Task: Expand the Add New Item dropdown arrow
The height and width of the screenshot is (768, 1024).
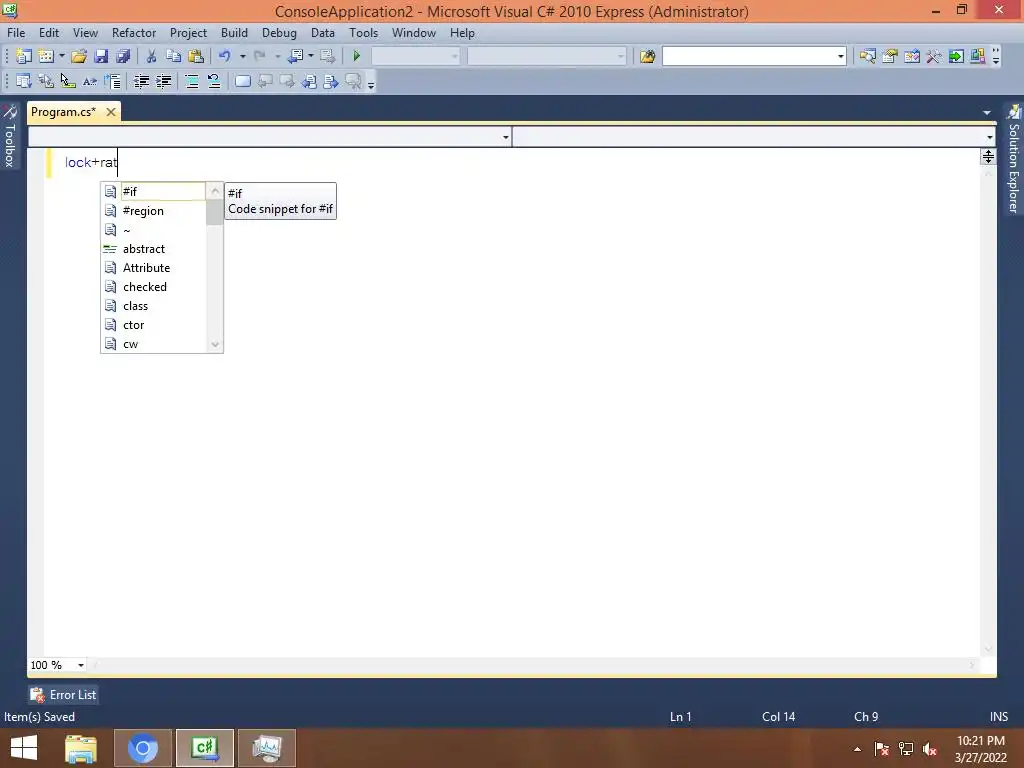Action: (x=62, y=56)
